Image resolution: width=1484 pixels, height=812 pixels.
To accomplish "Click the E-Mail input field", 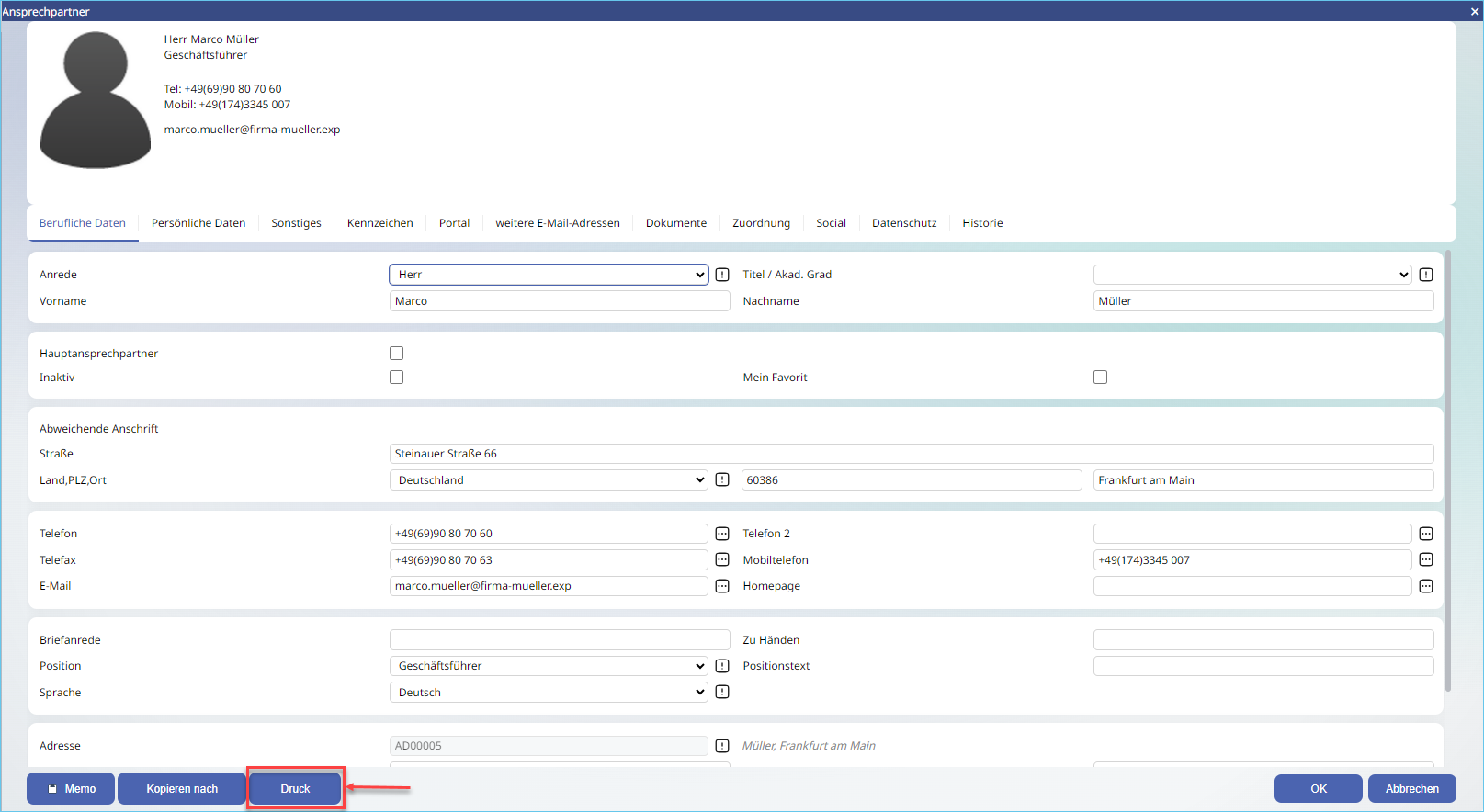I will 549,586.
